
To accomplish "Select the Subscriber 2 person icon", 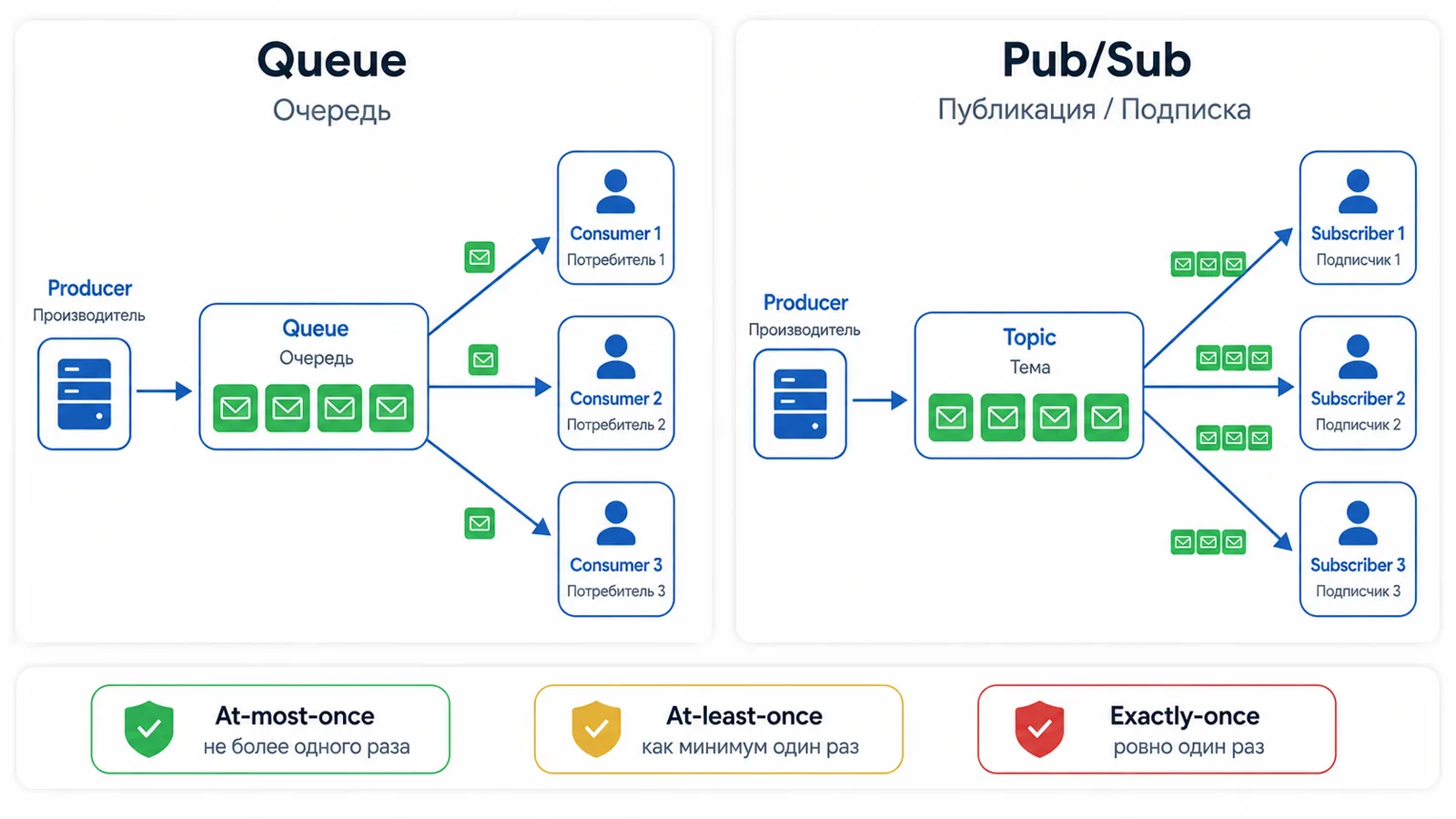I will [1358, 357].
